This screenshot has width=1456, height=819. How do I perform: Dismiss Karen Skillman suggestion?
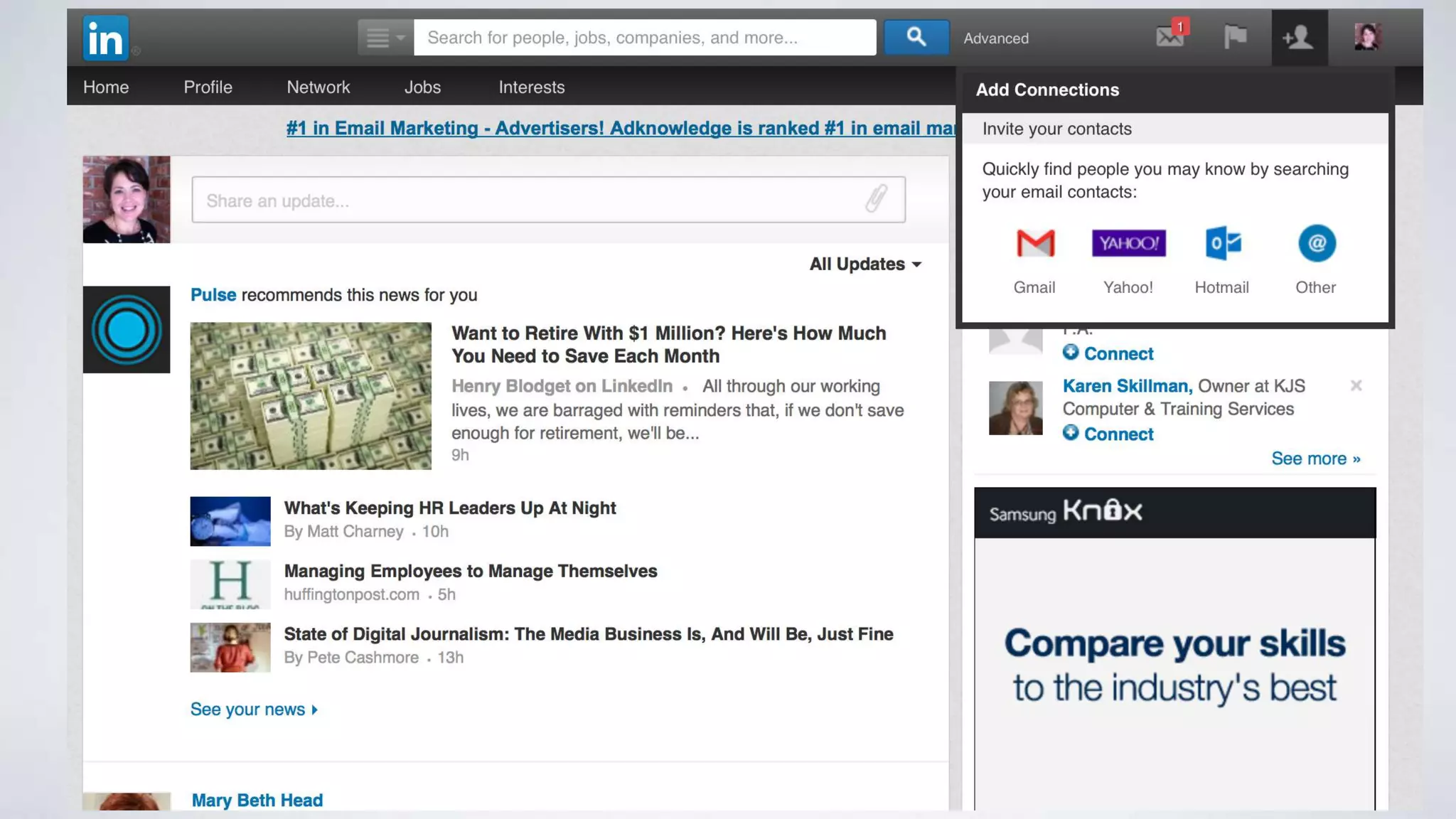1356,385
